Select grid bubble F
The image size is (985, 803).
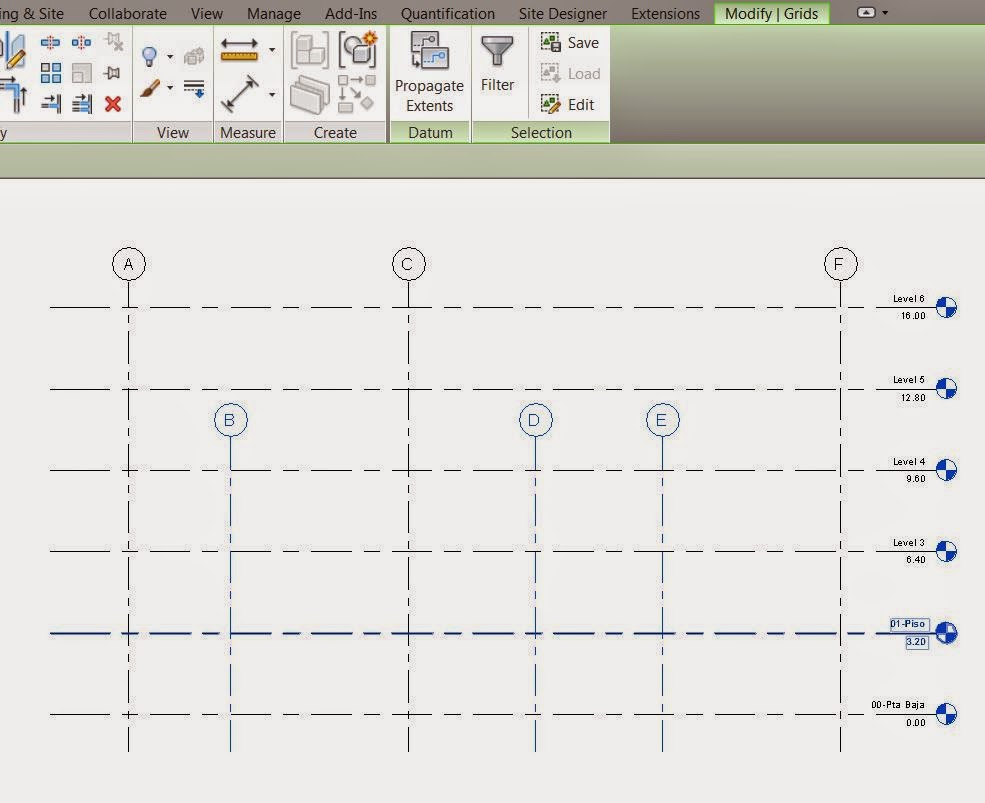click(x=841, y=264)
